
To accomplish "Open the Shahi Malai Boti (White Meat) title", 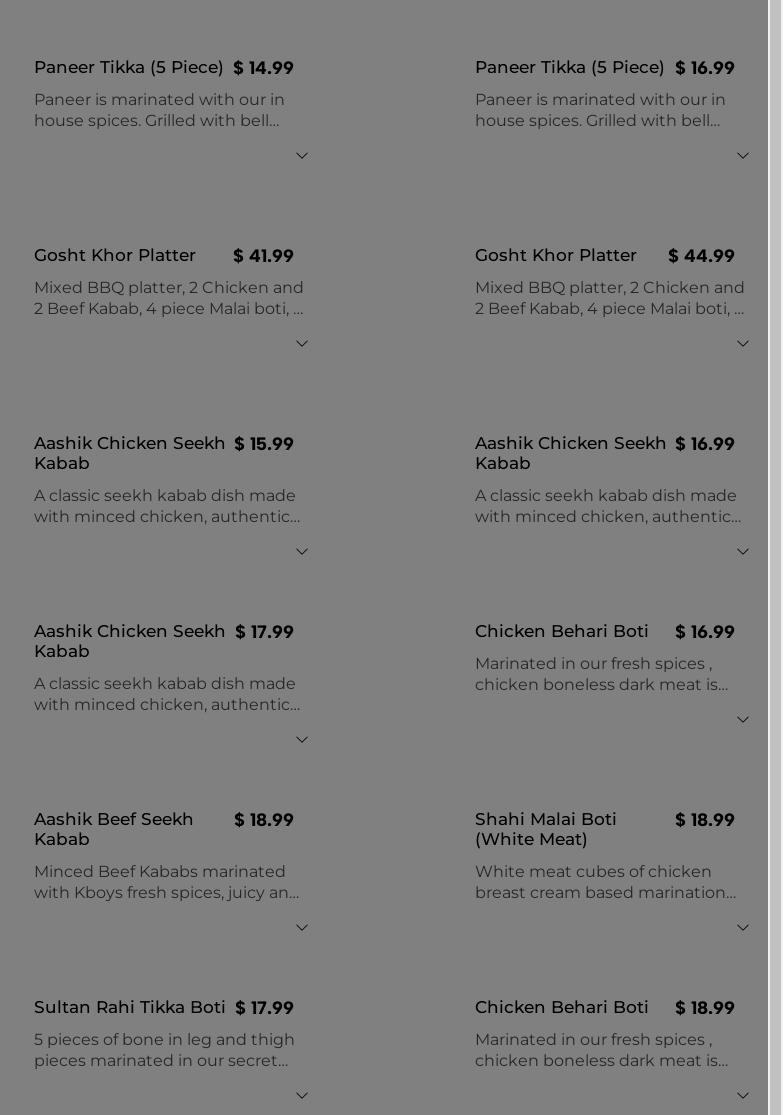I will coord(546,829).
